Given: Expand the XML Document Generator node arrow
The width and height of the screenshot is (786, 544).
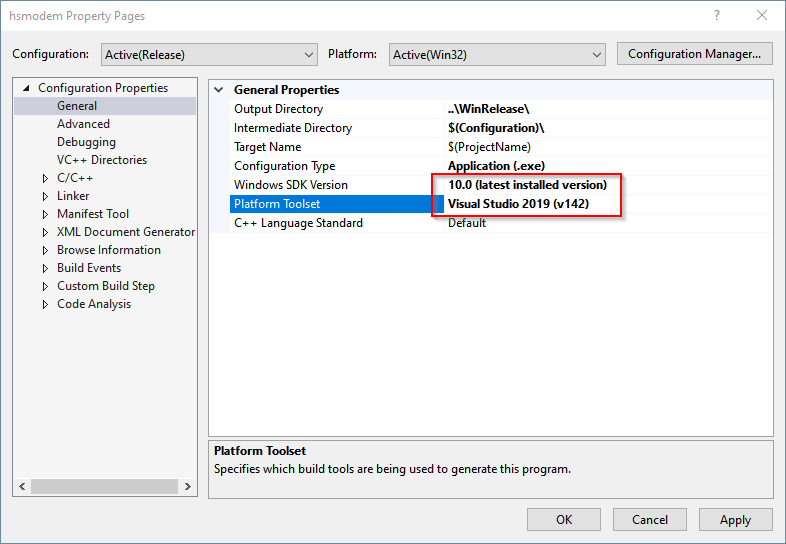Looking at the screenshot, I should (x=45, y=232).
